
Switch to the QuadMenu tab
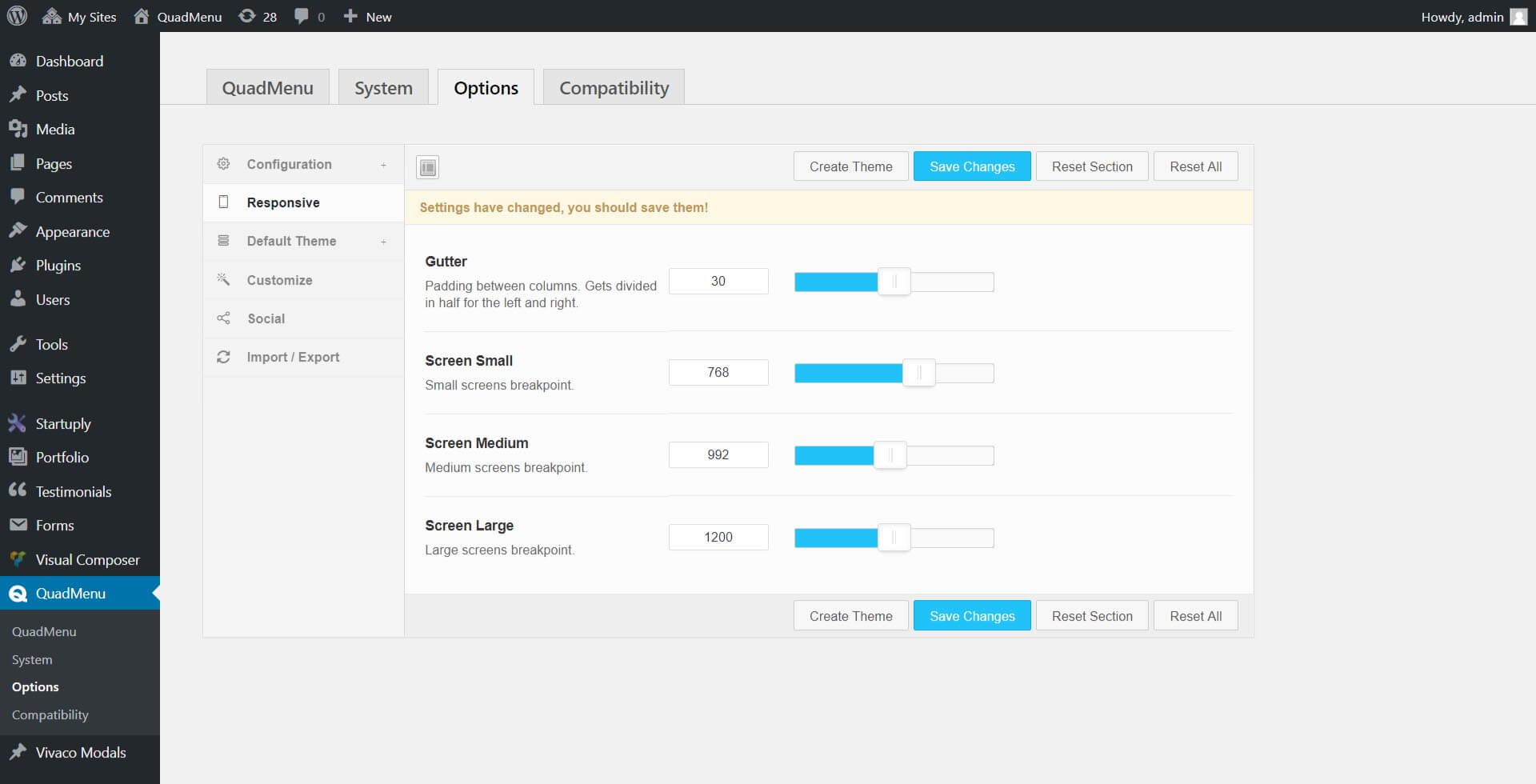click(268, 87)
